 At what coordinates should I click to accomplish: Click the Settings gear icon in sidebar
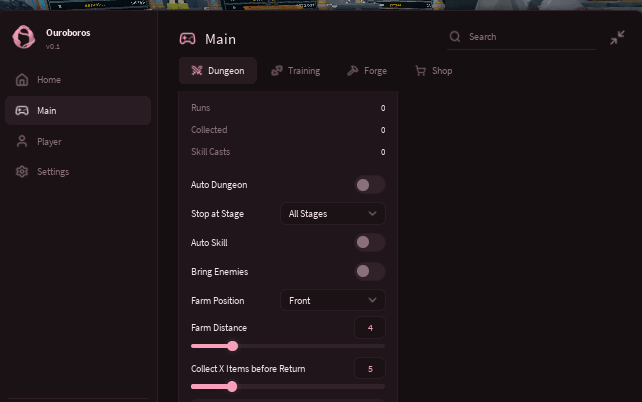pos(22,172)
